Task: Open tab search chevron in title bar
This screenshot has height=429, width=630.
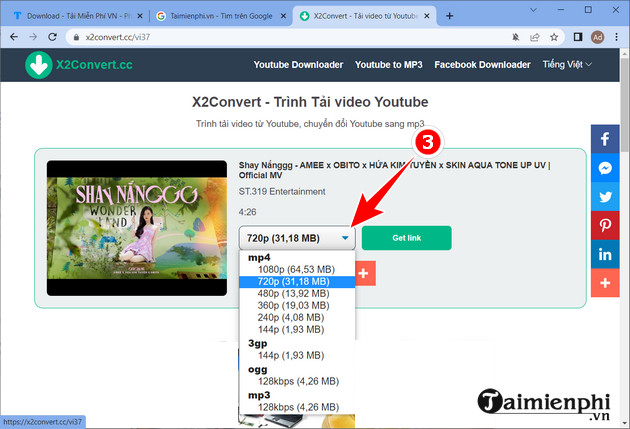Action: click(533, 10)
